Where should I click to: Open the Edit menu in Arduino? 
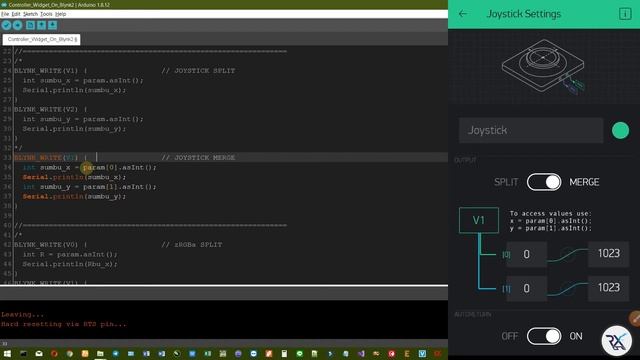click(16, 14)
